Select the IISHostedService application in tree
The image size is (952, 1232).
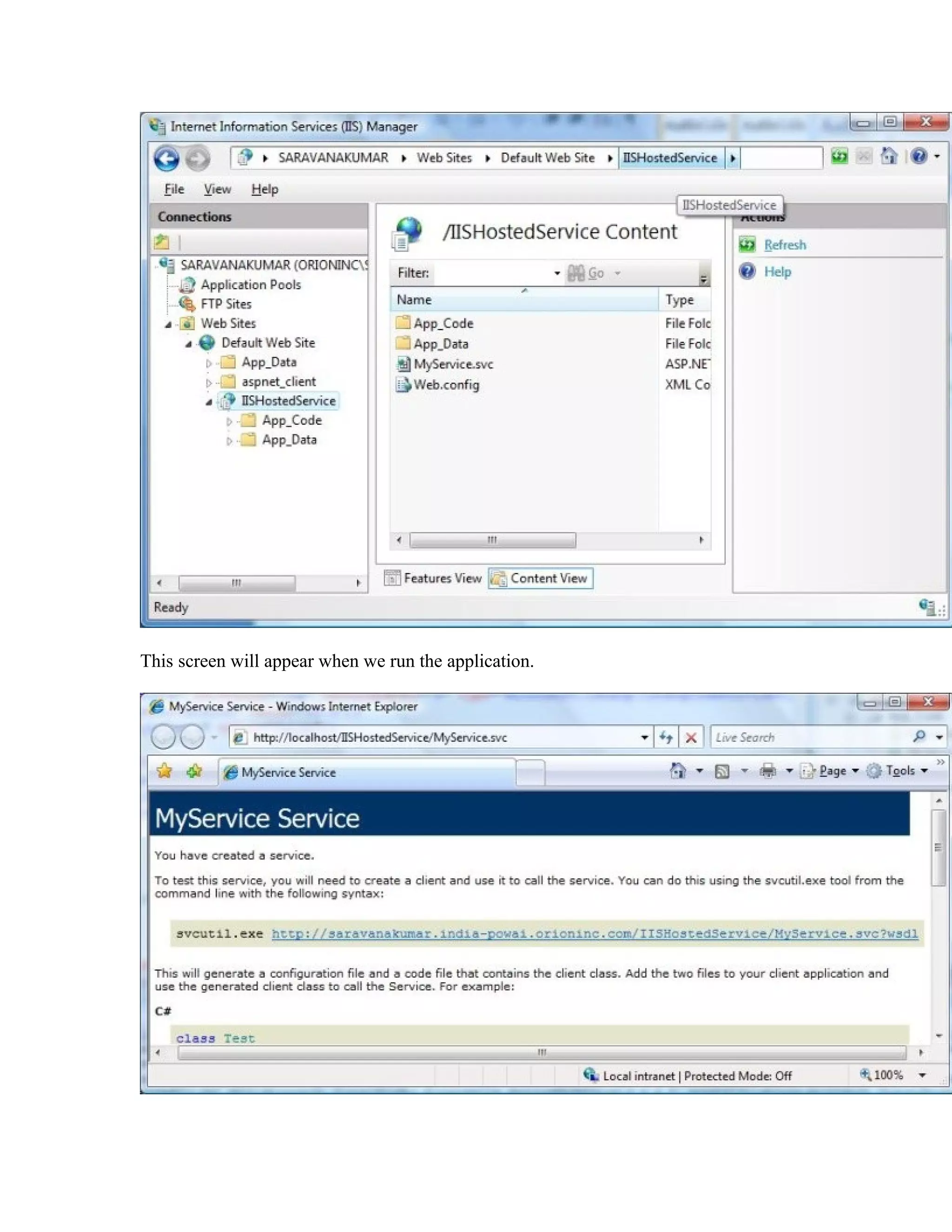(288, 401)
